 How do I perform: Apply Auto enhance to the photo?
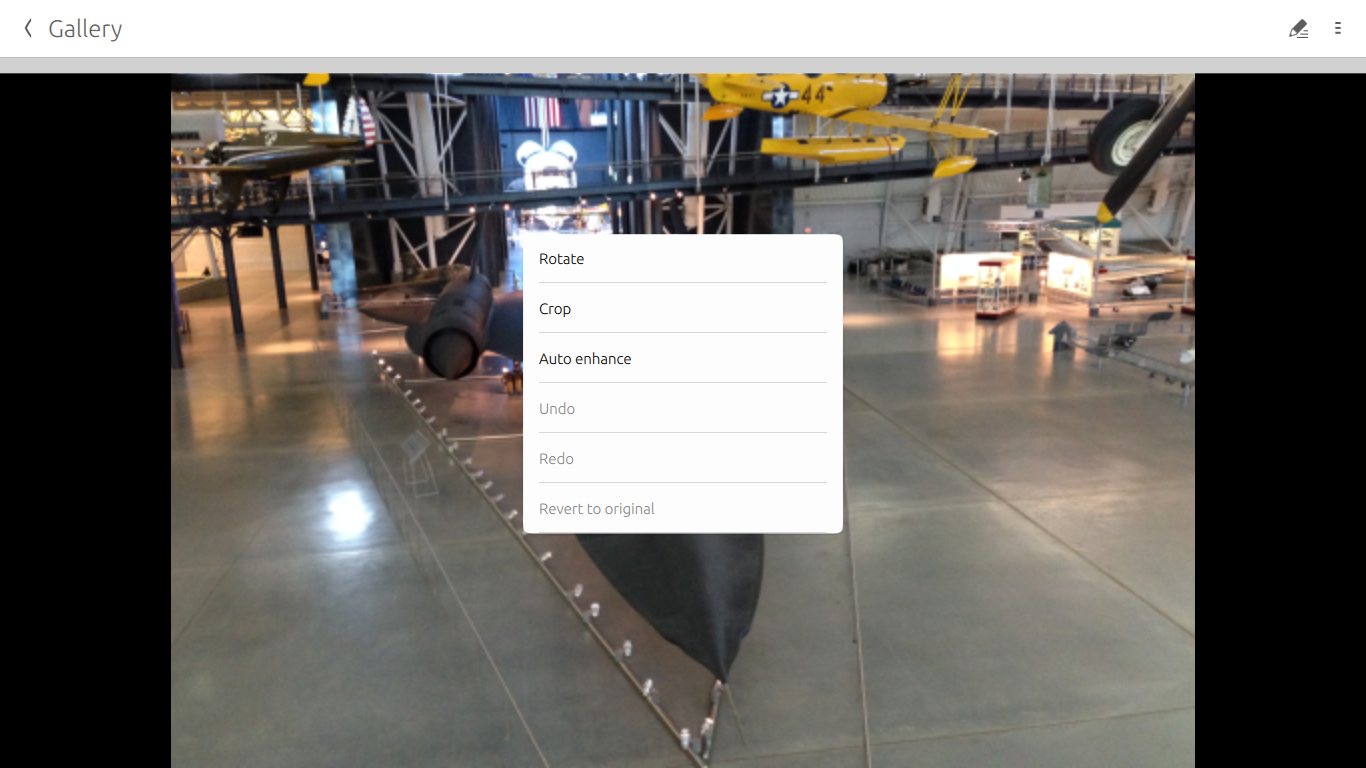coord(683,359)
